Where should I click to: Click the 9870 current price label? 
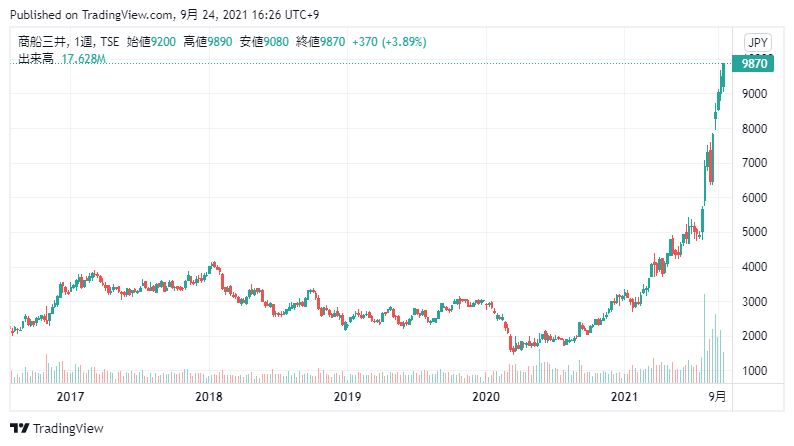point(753,64)
